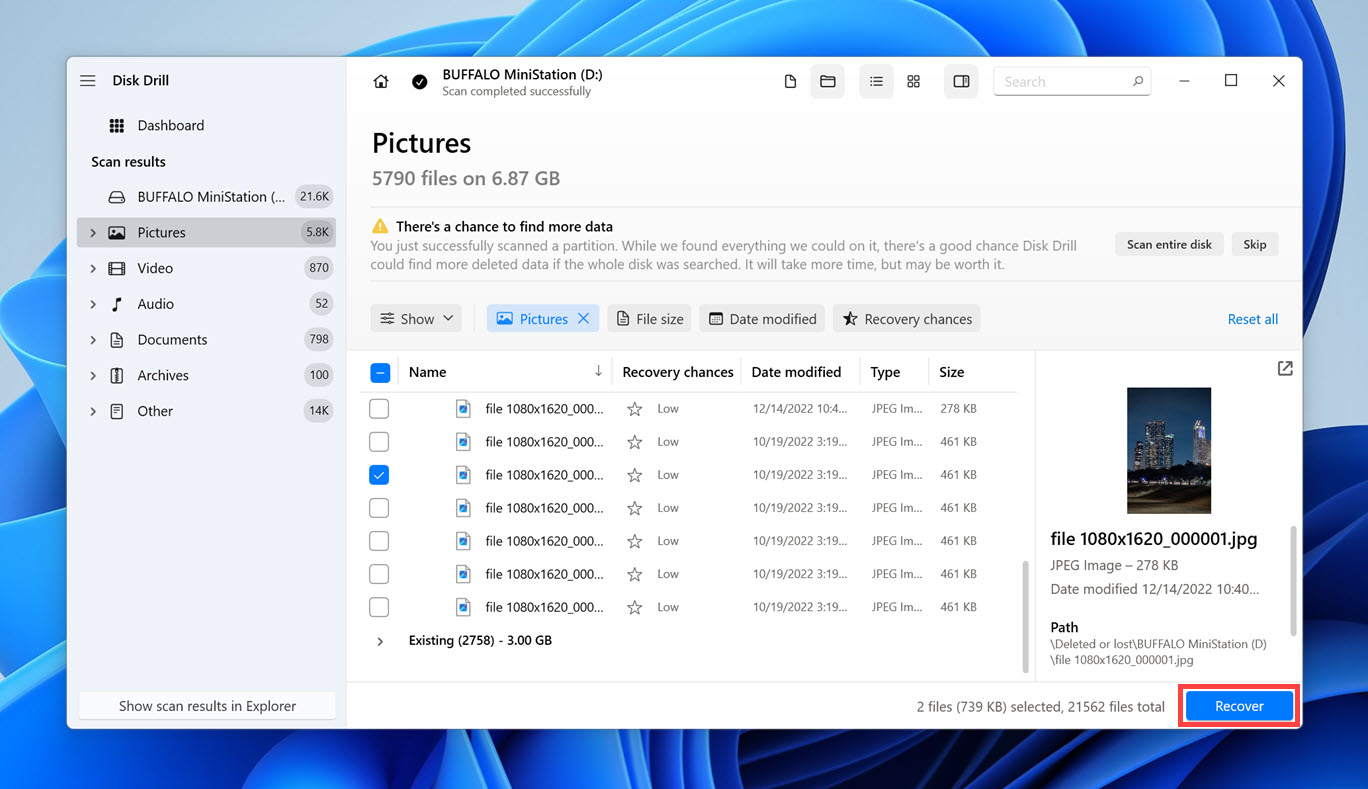Open preview in external window icon

(x=1285, y=368)
